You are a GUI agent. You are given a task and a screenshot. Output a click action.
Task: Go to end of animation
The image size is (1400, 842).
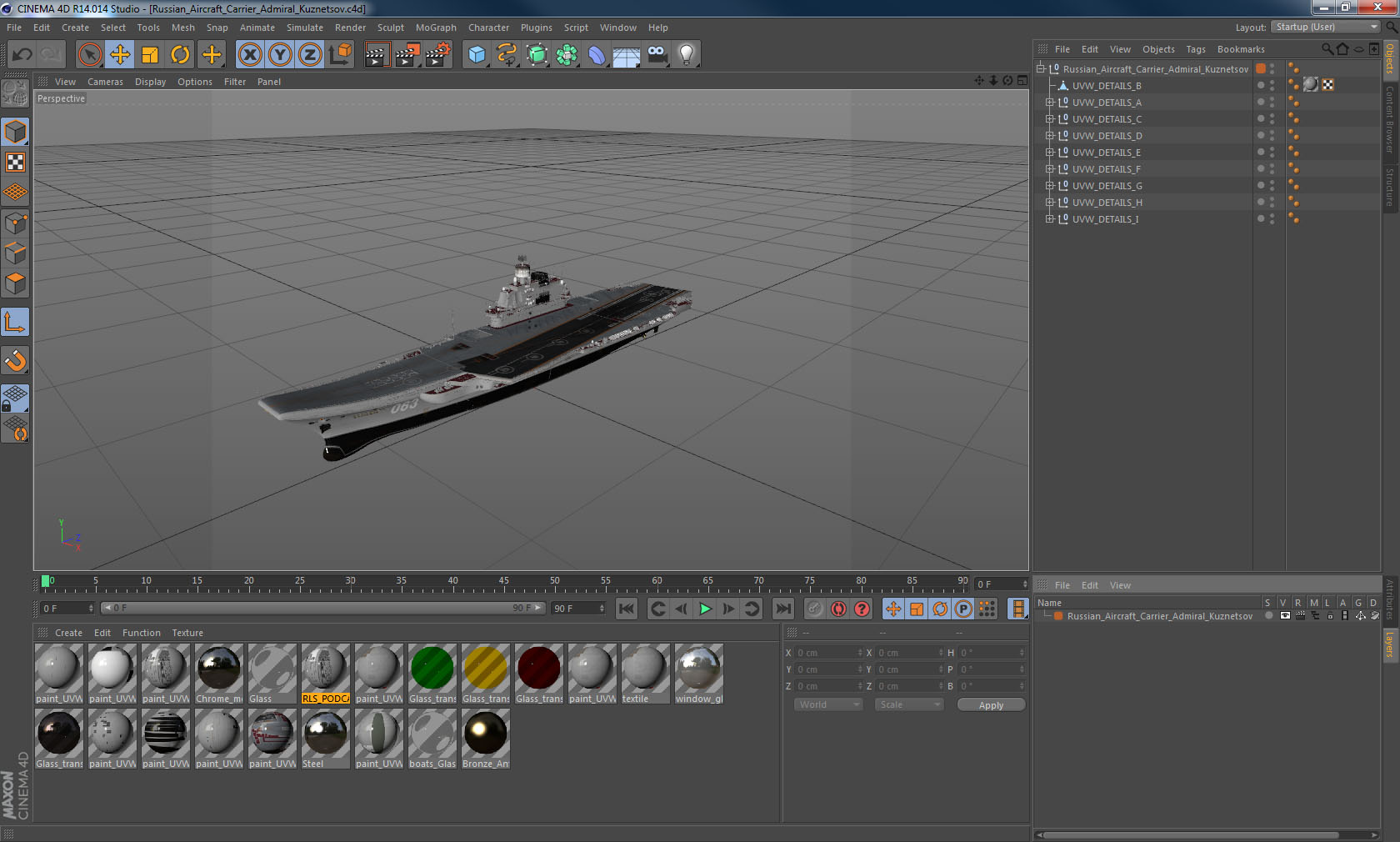click(x=782, y=609)
